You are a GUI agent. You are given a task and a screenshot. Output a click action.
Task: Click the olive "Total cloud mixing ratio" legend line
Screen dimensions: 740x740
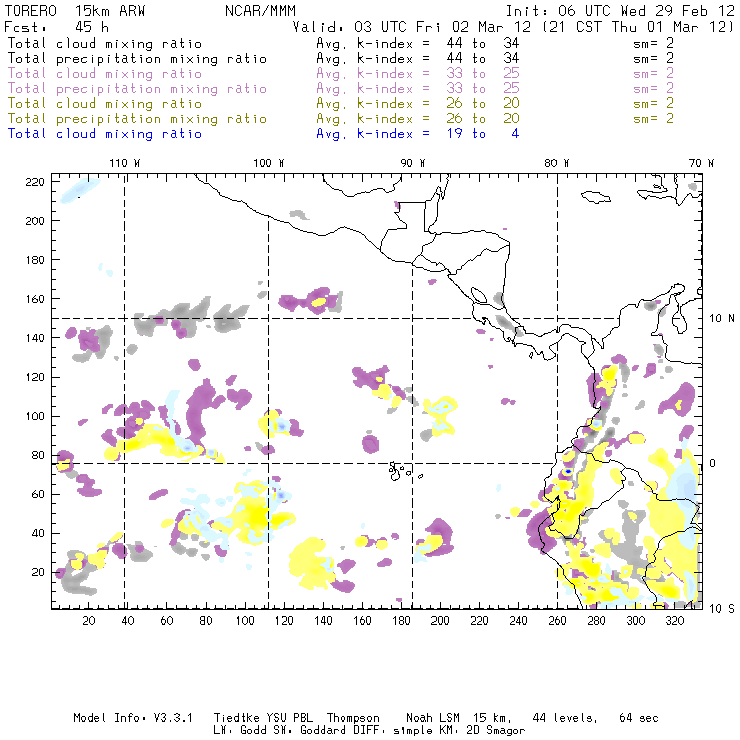coord(105,104)
